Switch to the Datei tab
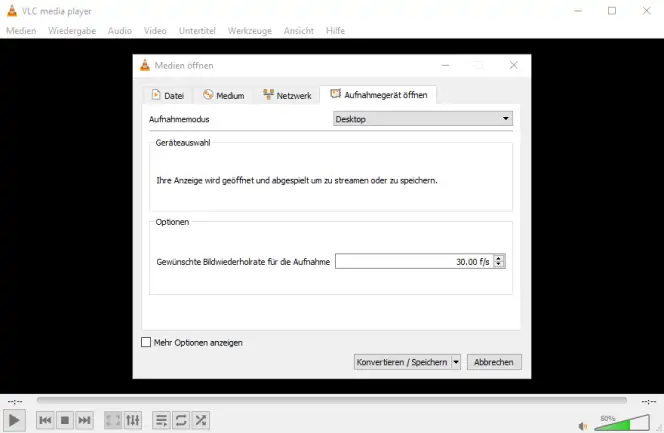The height and width of the screenshot is (433, 664). 168,95
